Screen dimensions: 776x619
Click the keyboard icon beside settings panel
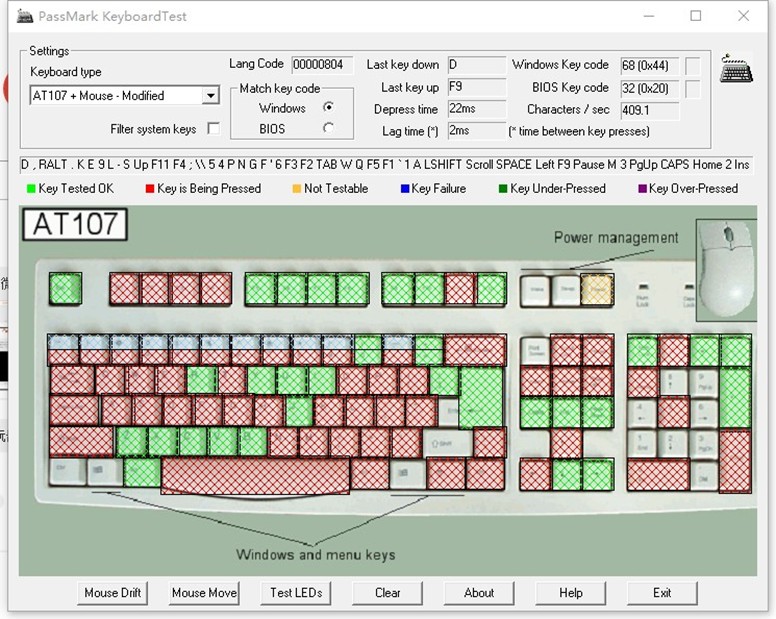(737, 69)
